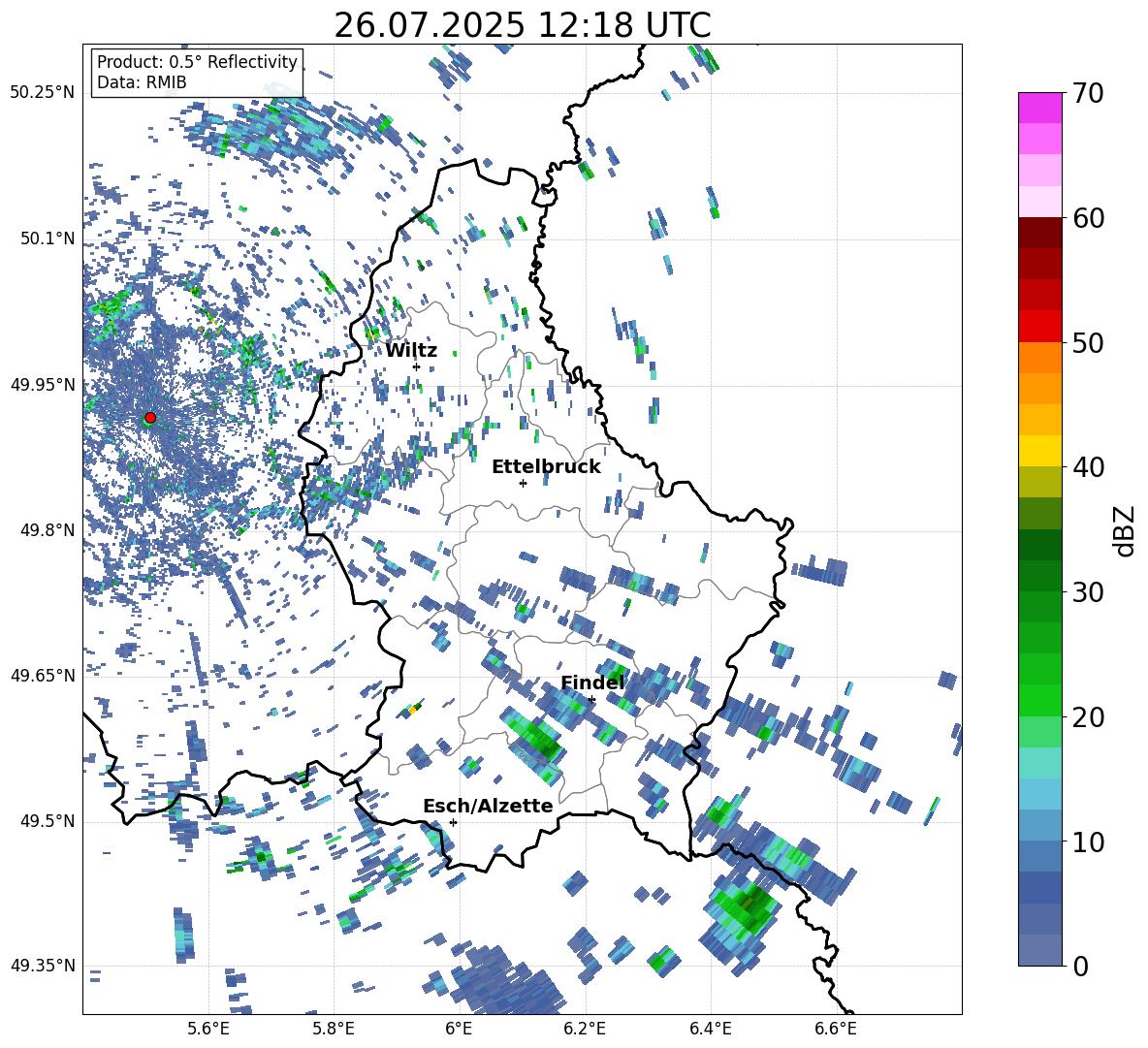This screenshot has height=1048, width=1148.
Task: Click the colorbar value 70
Action: tap(1088, 94)
